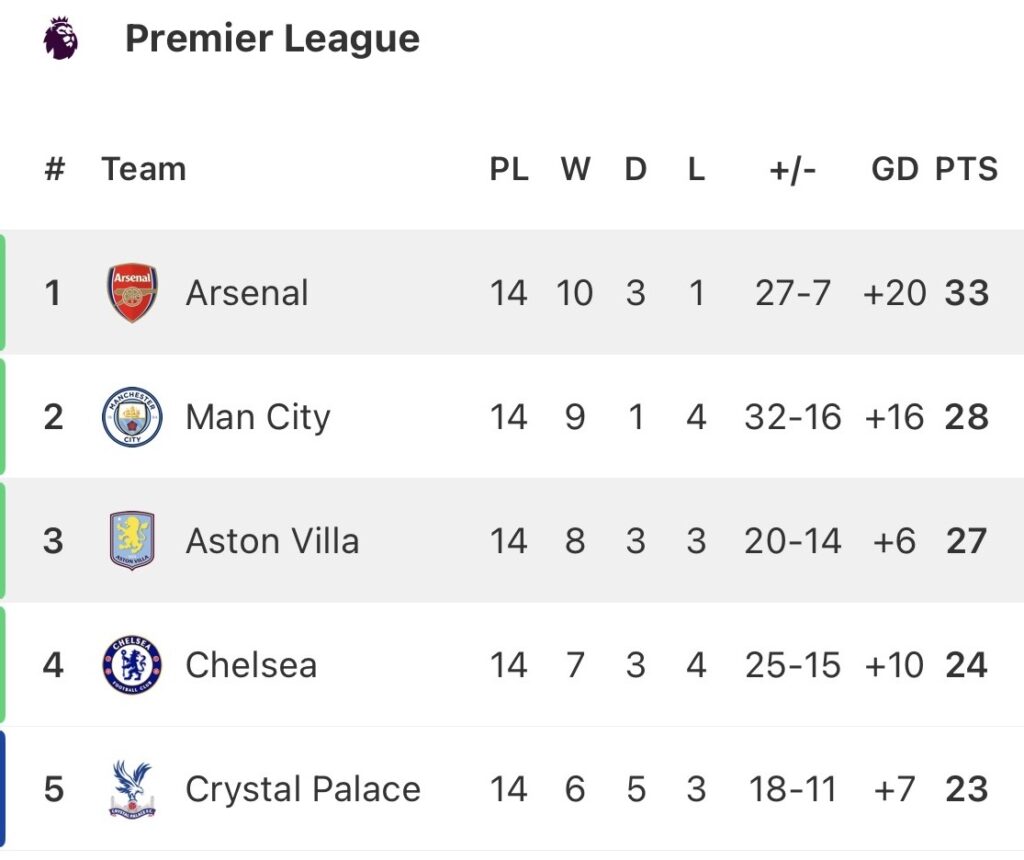Sort table by GD column header
The image size is (1024, 860).
[894, 169]
